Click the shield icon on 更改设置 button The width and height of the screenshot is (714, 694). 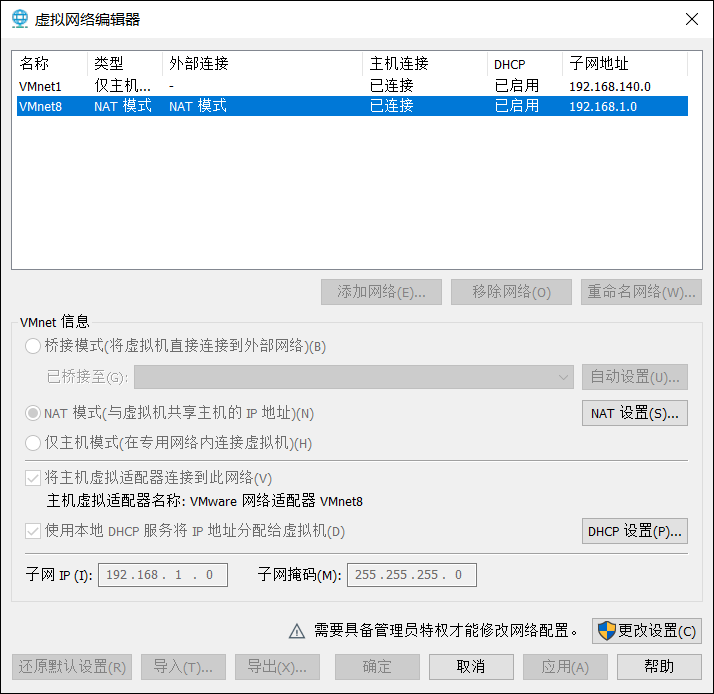pos(607,631)
